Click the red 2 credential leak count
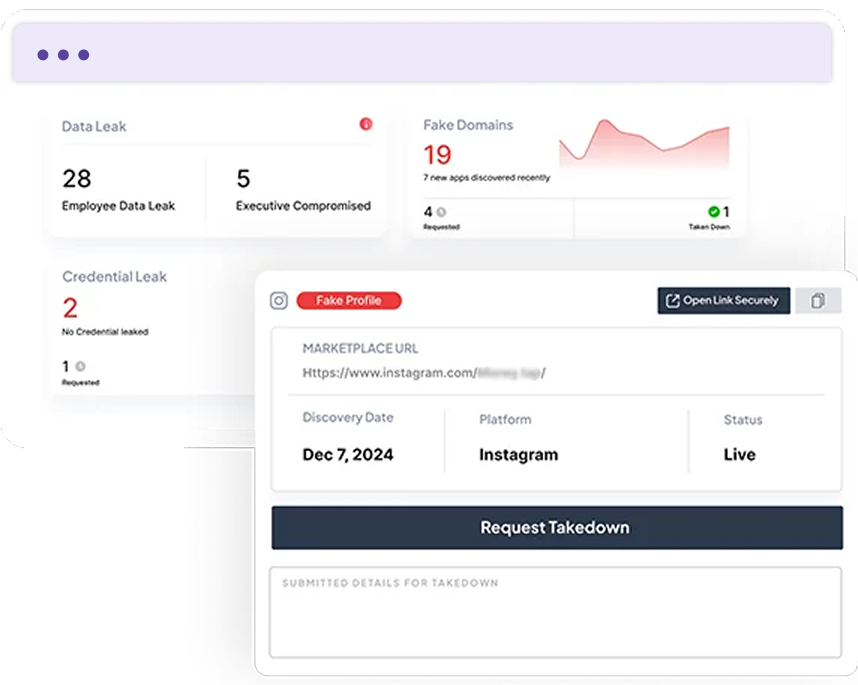This screenshot has height=685, width=858. (x=70, y=307)
